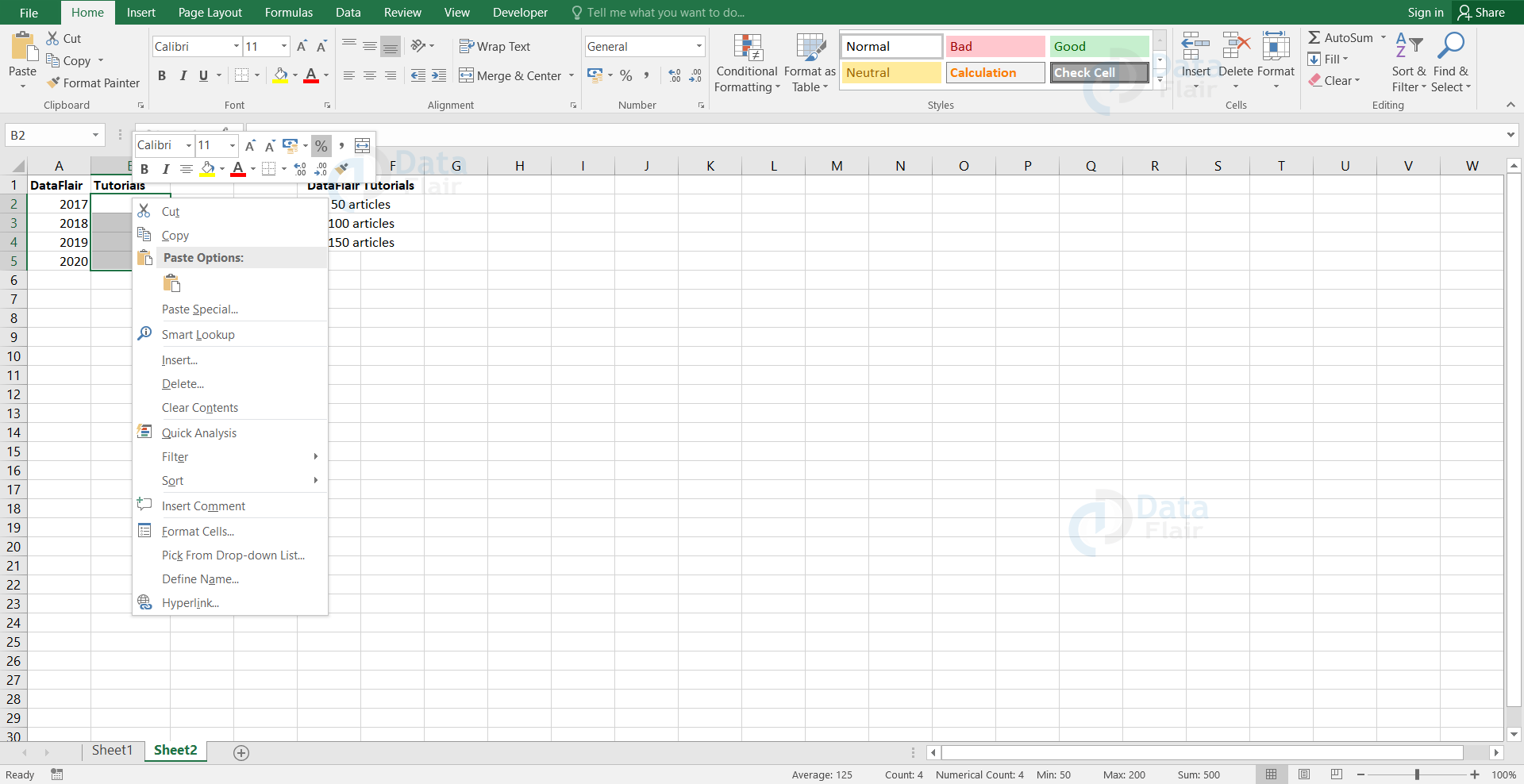Click Clear Contents in context menu
This screenshot has width=1524, height=784.
click(230, 408)
